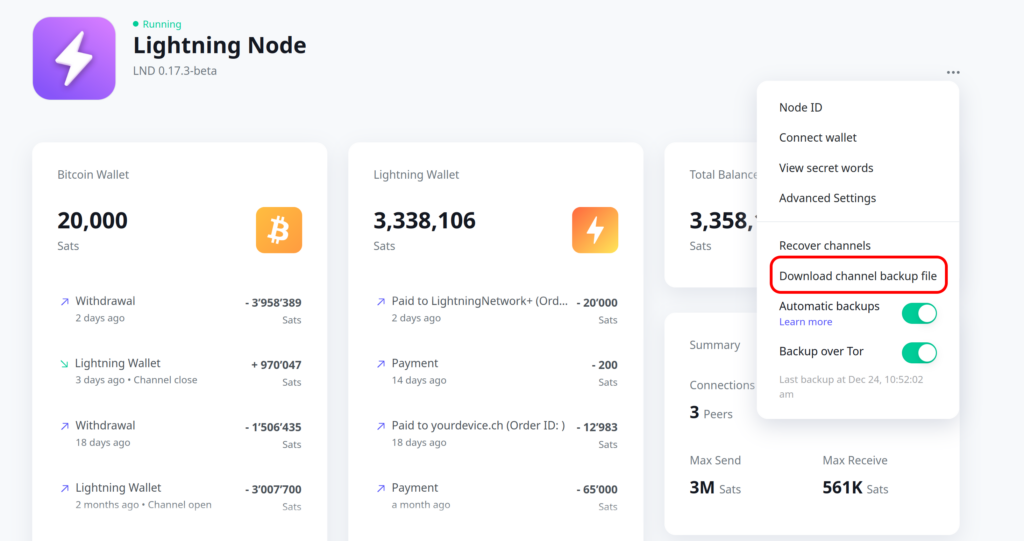The width and height of the screenshot is (1024, 541).
Task: Click the Lightning Node title
Action: (x=219, y=45)
